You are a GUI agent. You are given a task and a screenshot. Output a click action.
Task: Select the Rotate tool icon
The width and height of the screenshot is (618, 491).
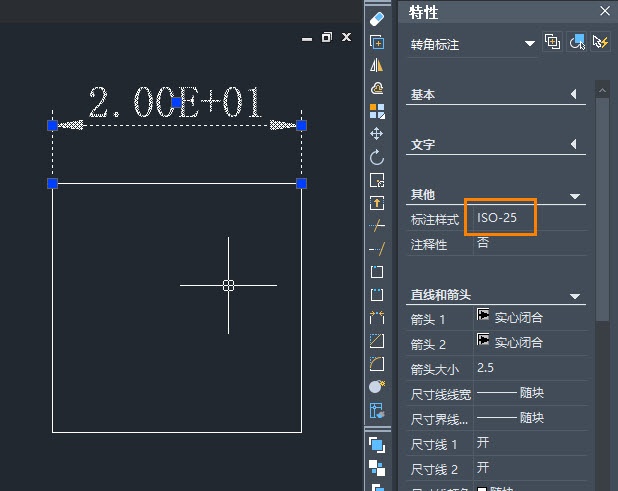377,157
